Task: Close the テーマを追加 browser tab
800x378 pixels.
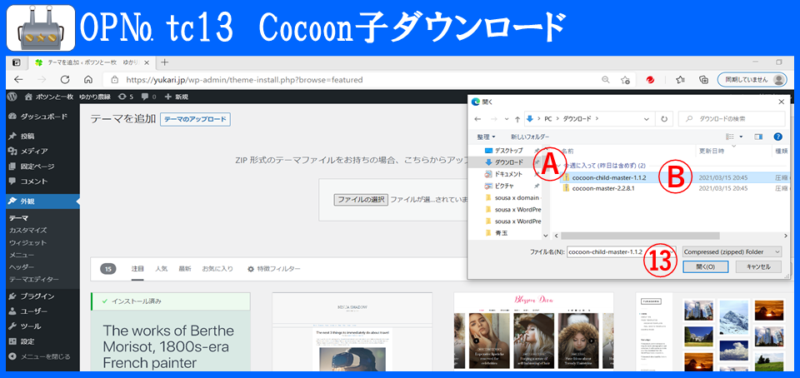Action: [147, 62]
